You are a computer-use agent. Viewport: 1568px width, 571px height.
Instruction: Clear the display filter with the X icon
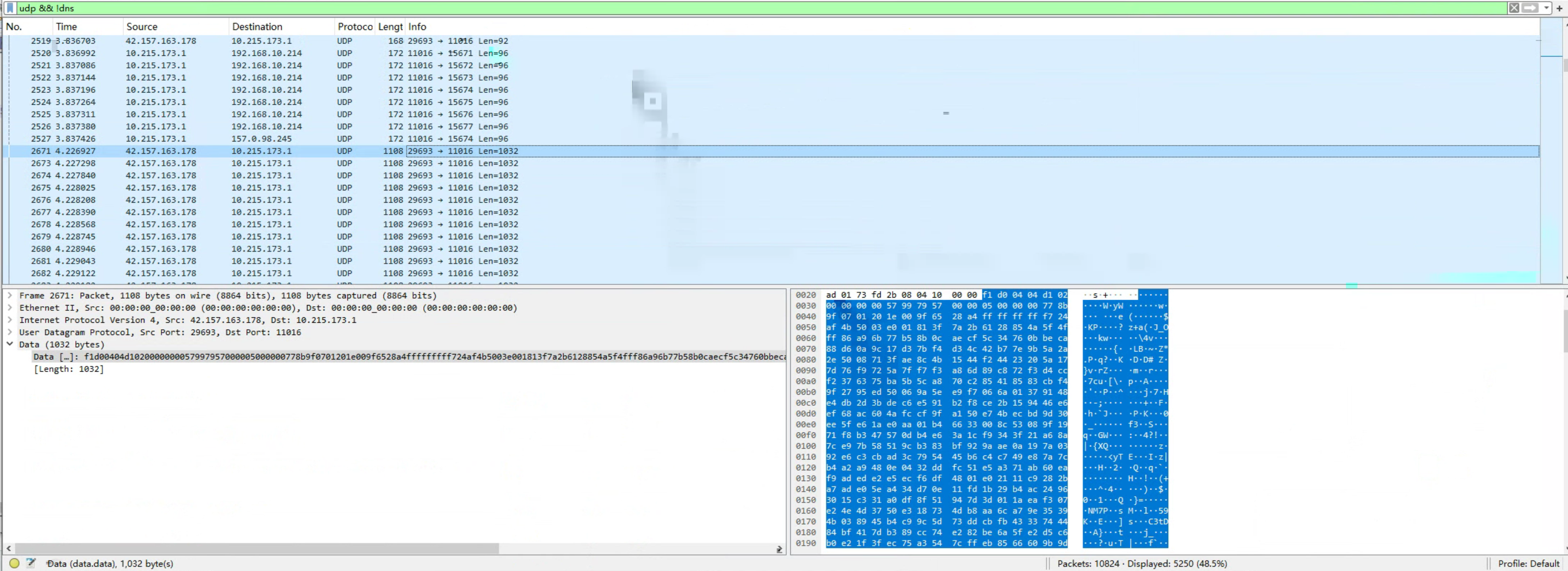click(x=1513, y=8)
